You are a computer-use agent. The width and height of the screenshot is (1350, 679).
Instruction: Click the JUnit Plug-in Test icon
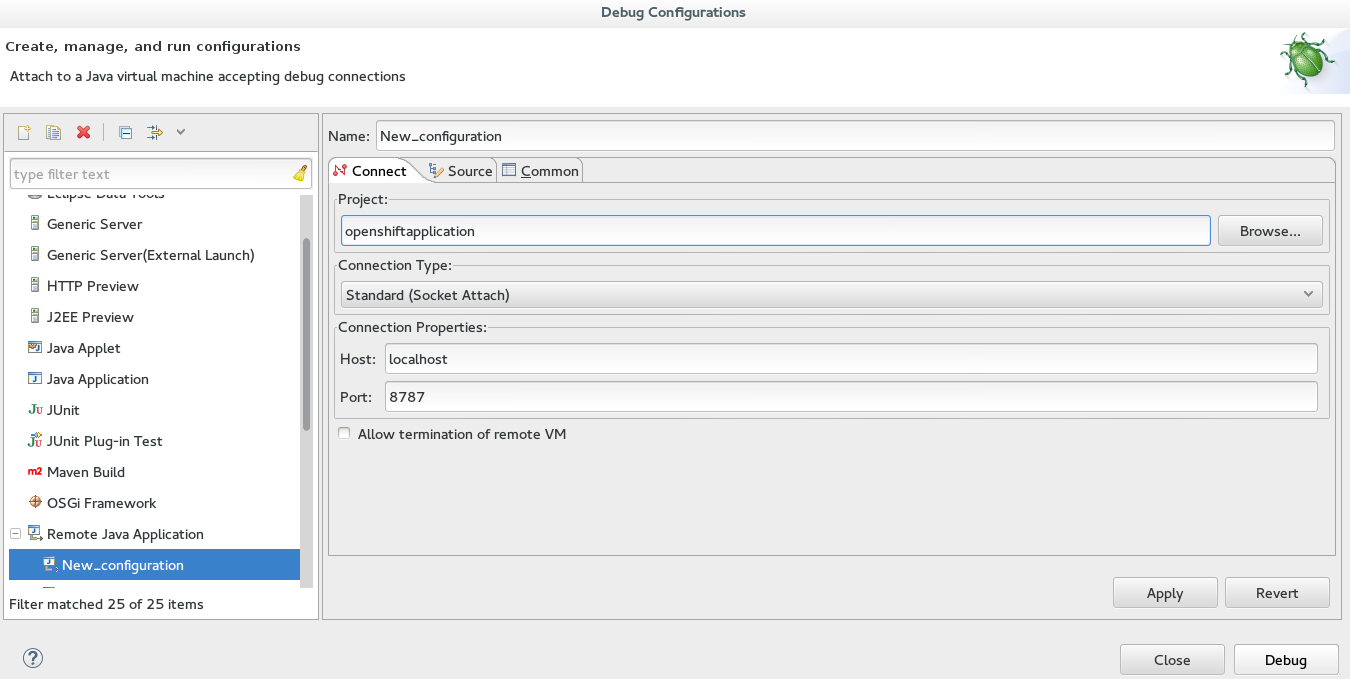35,441
